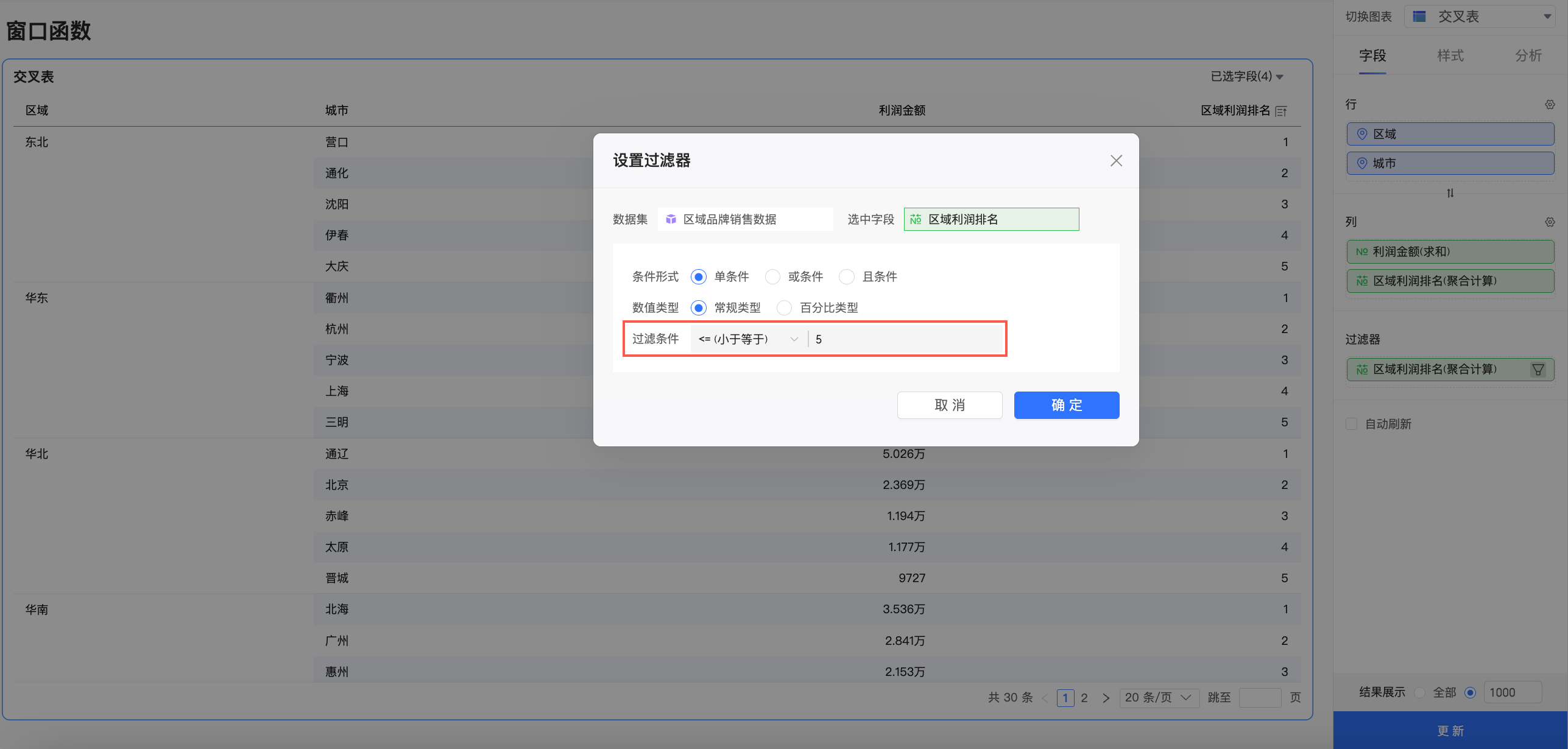Click the 跳至 page number input
This screenshot has height=749, width=1568.
point(1260,698)
